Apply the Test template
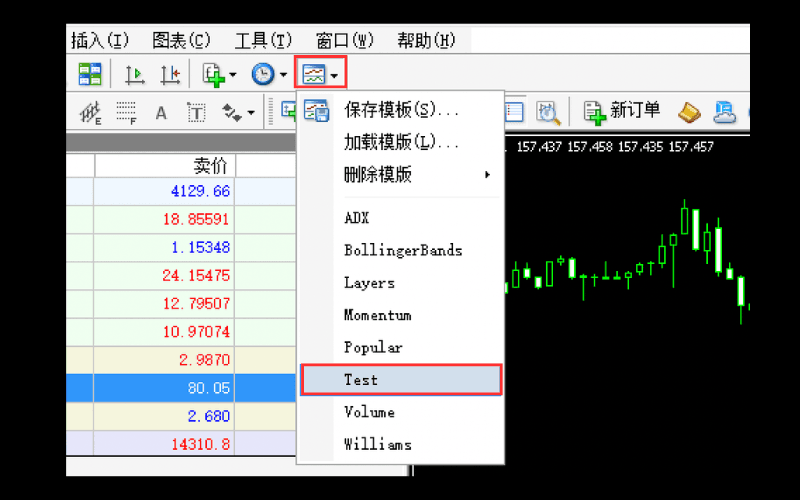 tap(401, 380)
